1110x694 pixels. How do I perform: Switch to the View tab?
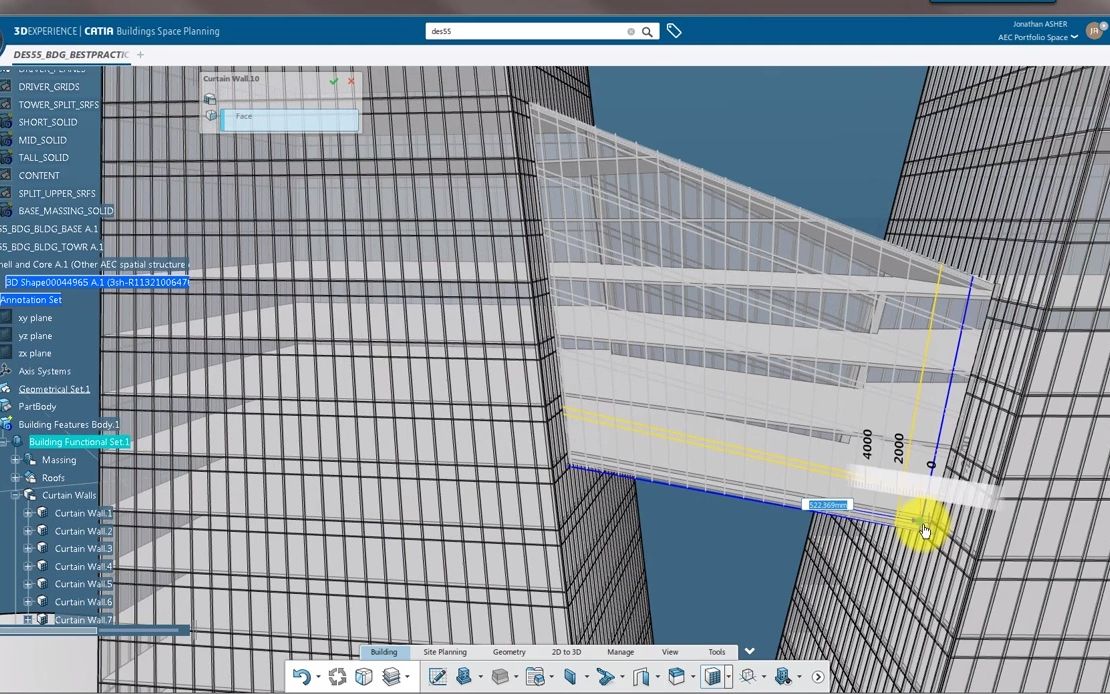coord(670,652)
